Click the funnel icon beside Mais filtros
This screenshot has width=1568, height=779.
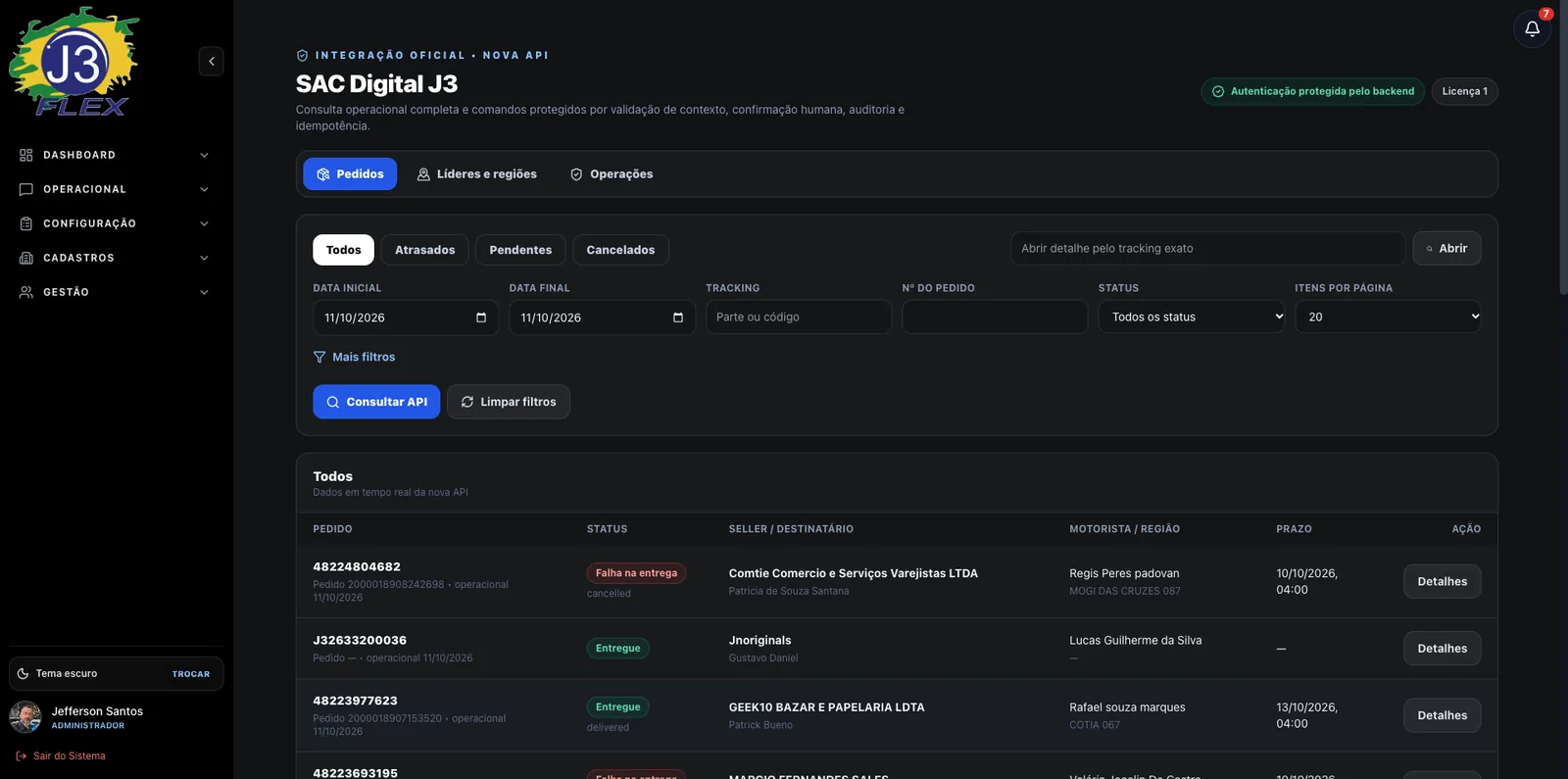pyautogui.click(x=319, y=357)
